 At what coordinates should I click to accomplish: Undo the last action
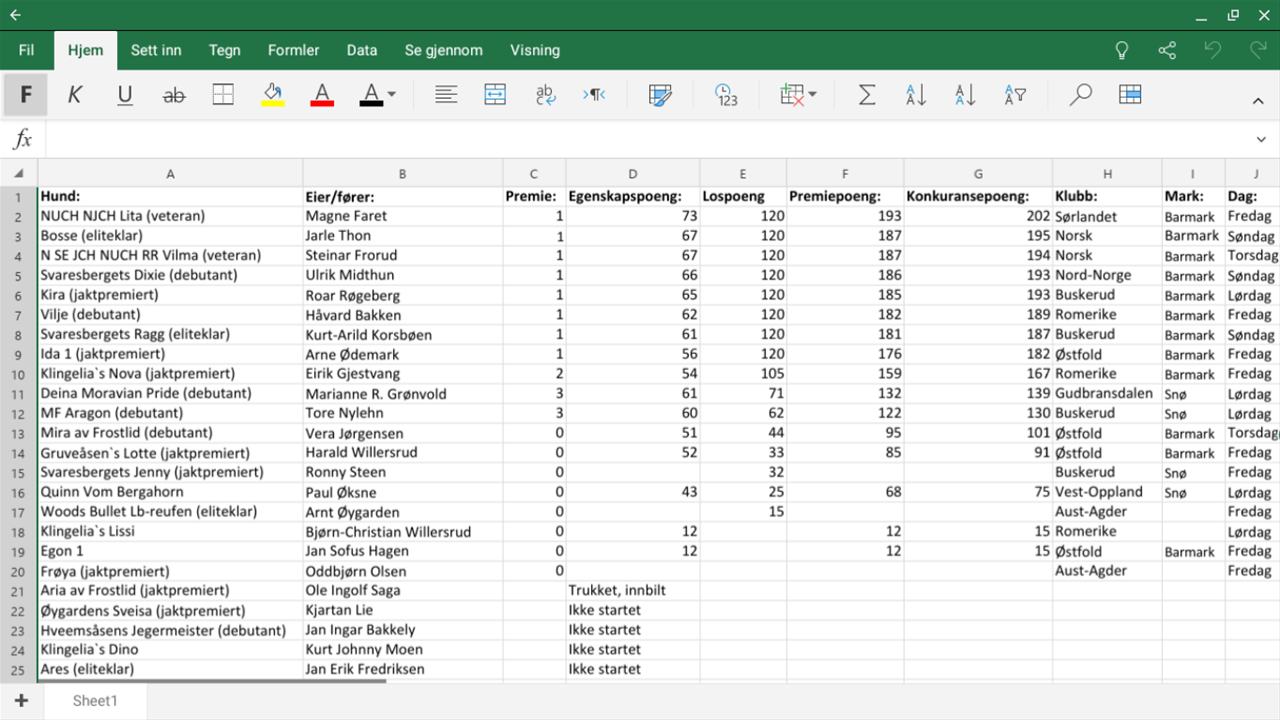point(1213,50)
